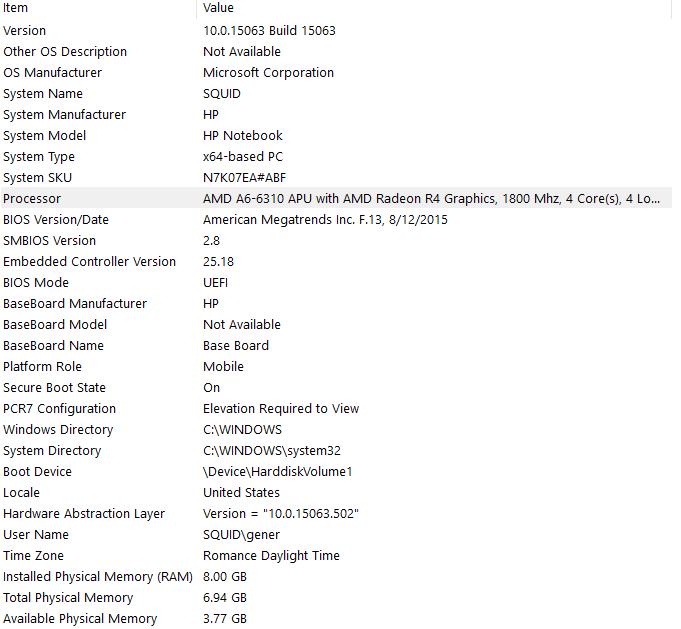Select the Platform Role row label
This screenshot has height=629, width=681.
pyautogui.click(x=43, y=367)
